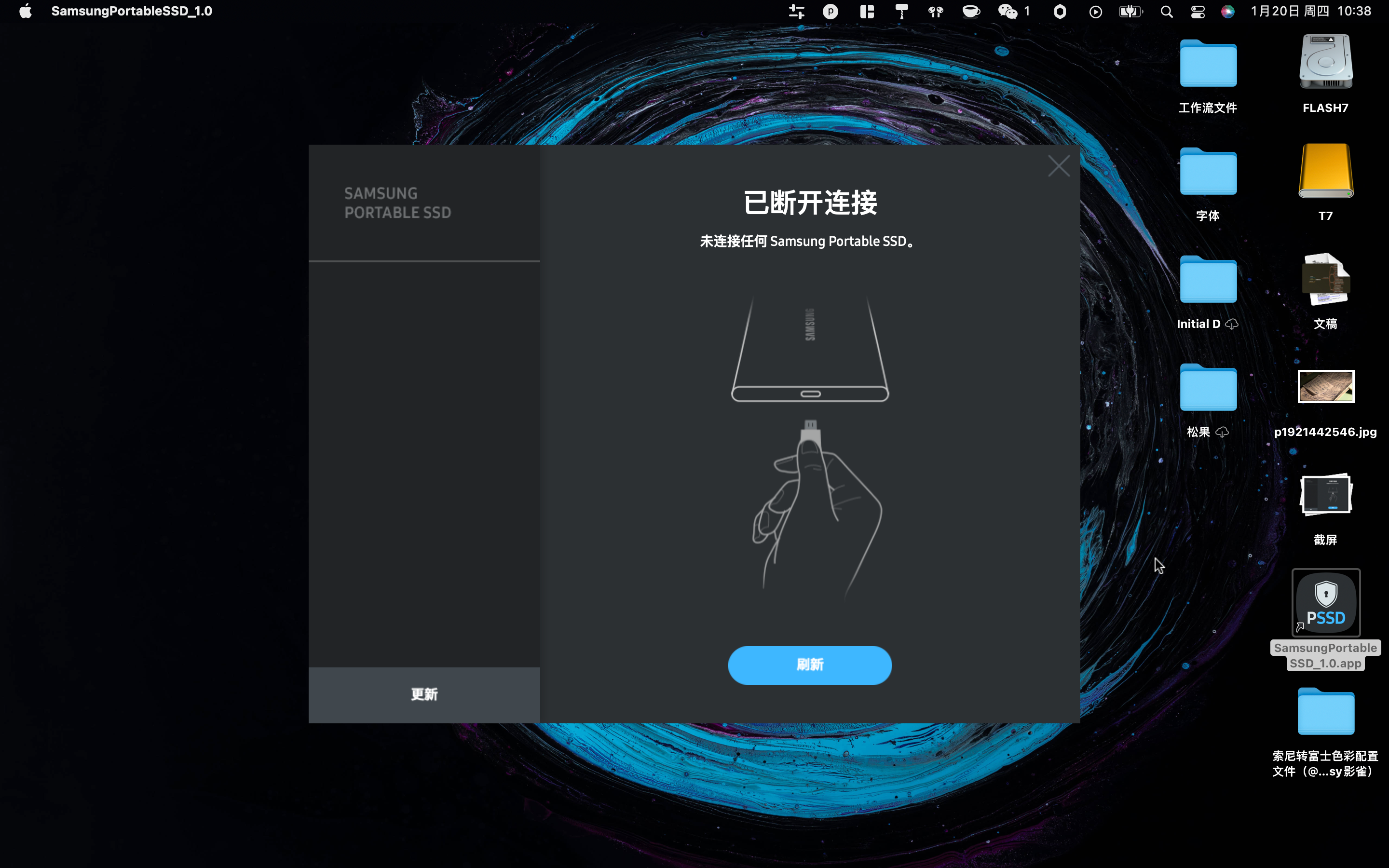
Task: Open the 工作流文件 folder
Action: pyautogui.click(x=1208, y=64)
